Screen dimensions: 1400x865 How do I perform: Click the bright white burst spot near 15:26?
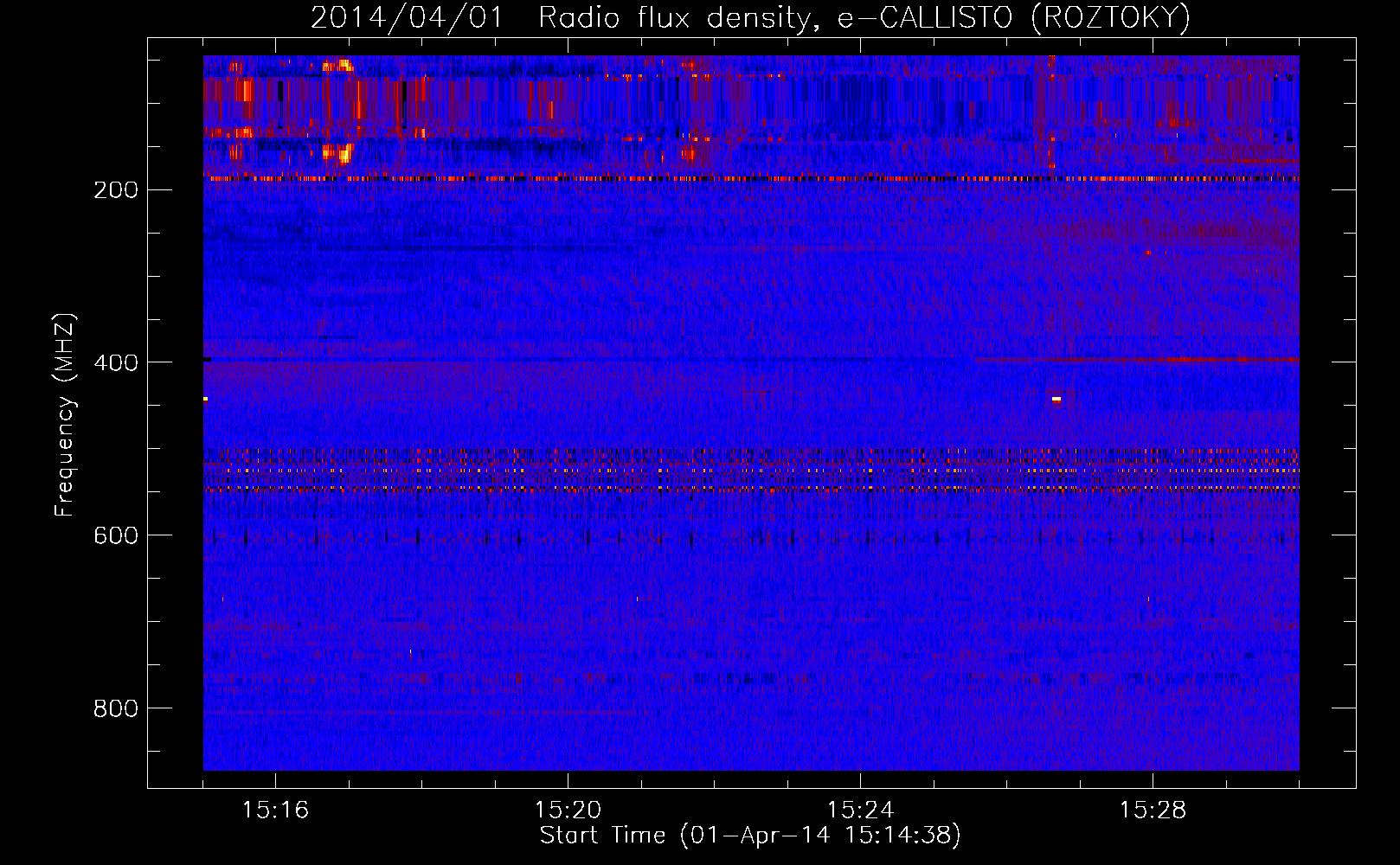(1056, 399)
